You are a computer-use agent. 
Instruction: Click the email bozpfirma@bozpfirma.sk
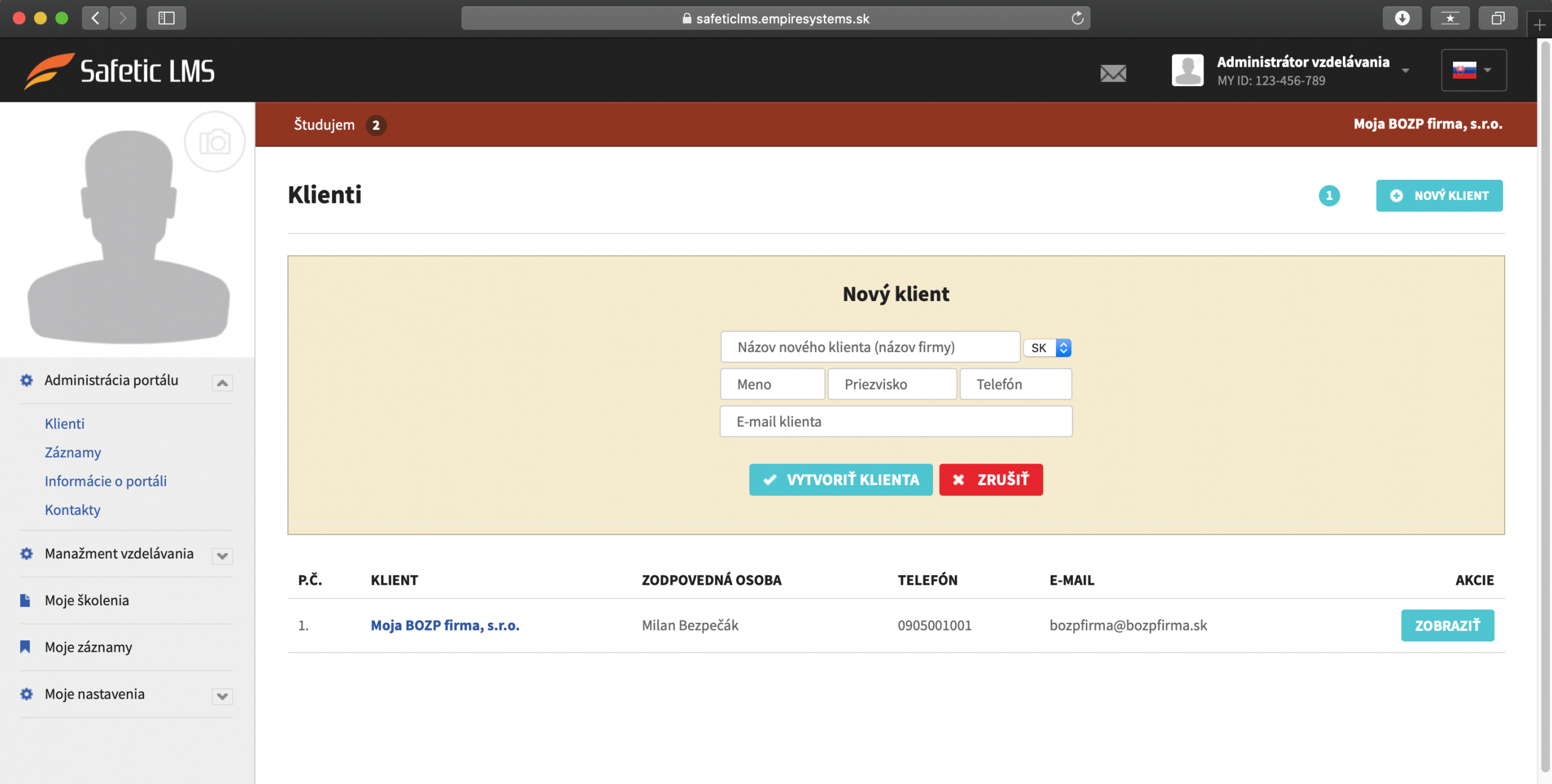tap(1128, 625)
